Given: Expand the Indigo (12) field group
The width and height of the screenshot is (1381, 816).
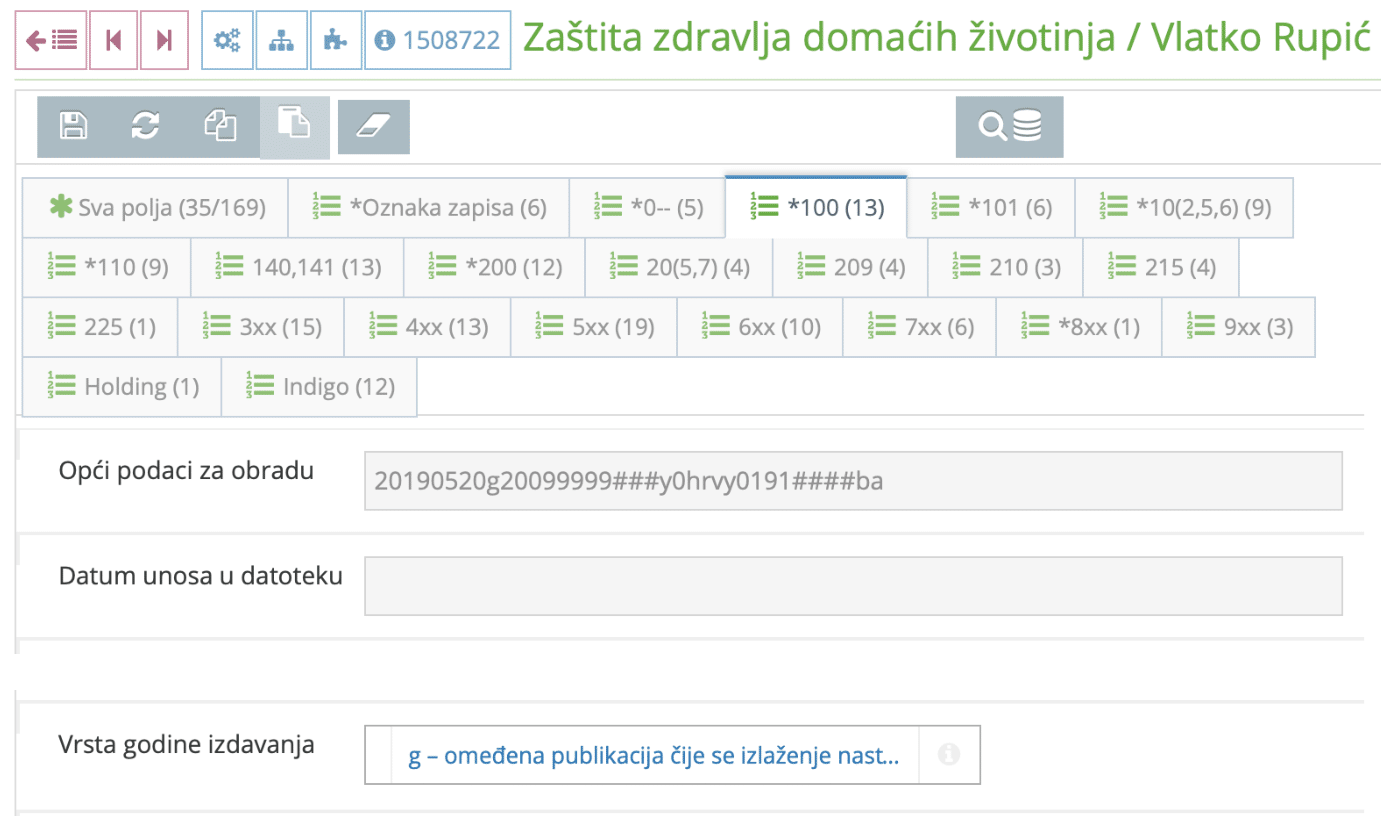Looking at the screenshot, I should click(318, 387).
